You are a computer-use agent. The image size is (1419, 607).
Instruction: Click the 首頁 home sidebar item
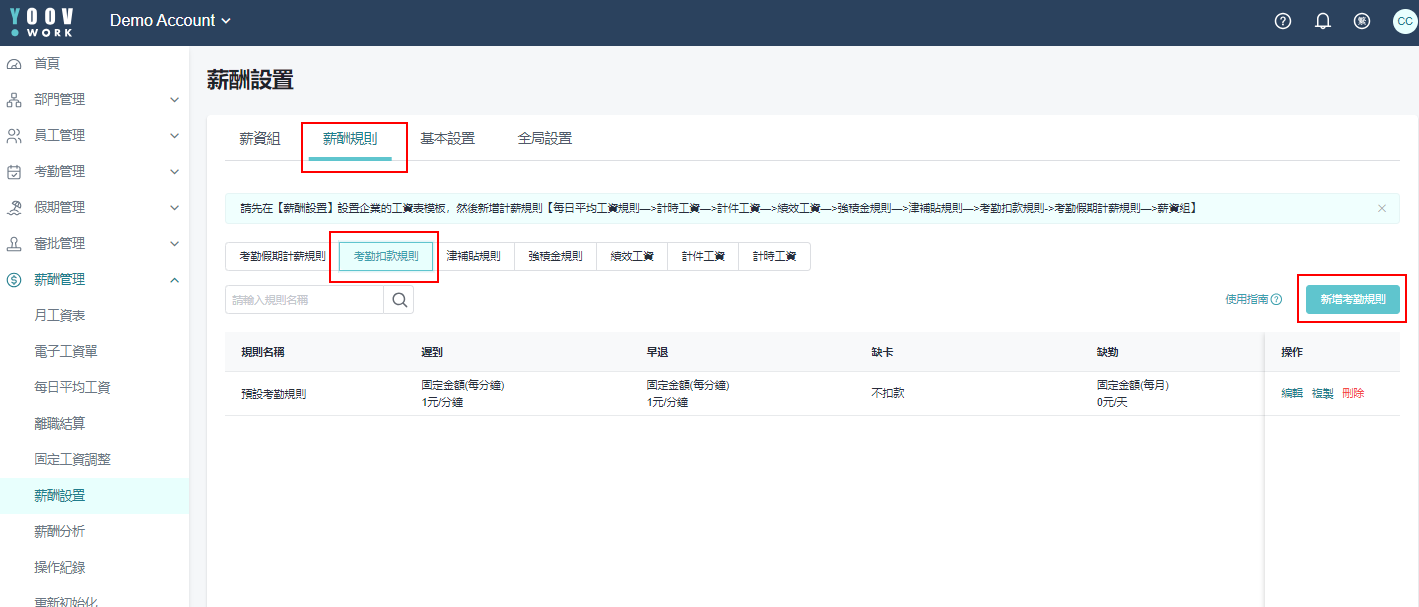[47, 63]
